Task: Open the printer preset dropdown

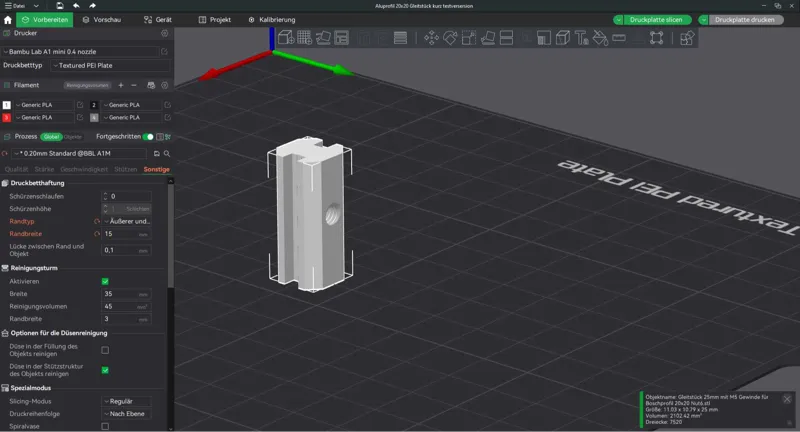Action: pos(82,52)
